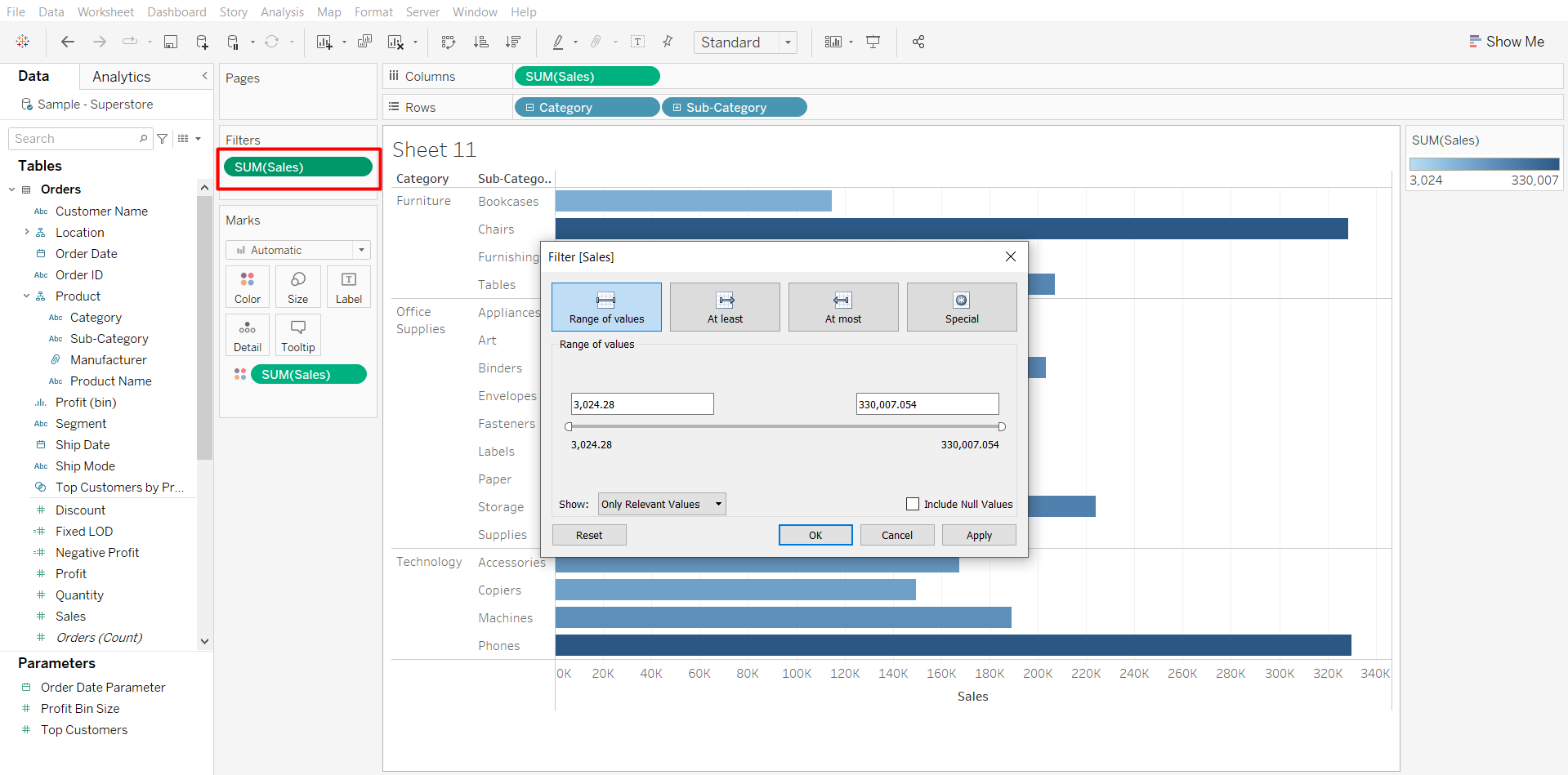Open the Show relevant values dropdown

pos(662,504)
